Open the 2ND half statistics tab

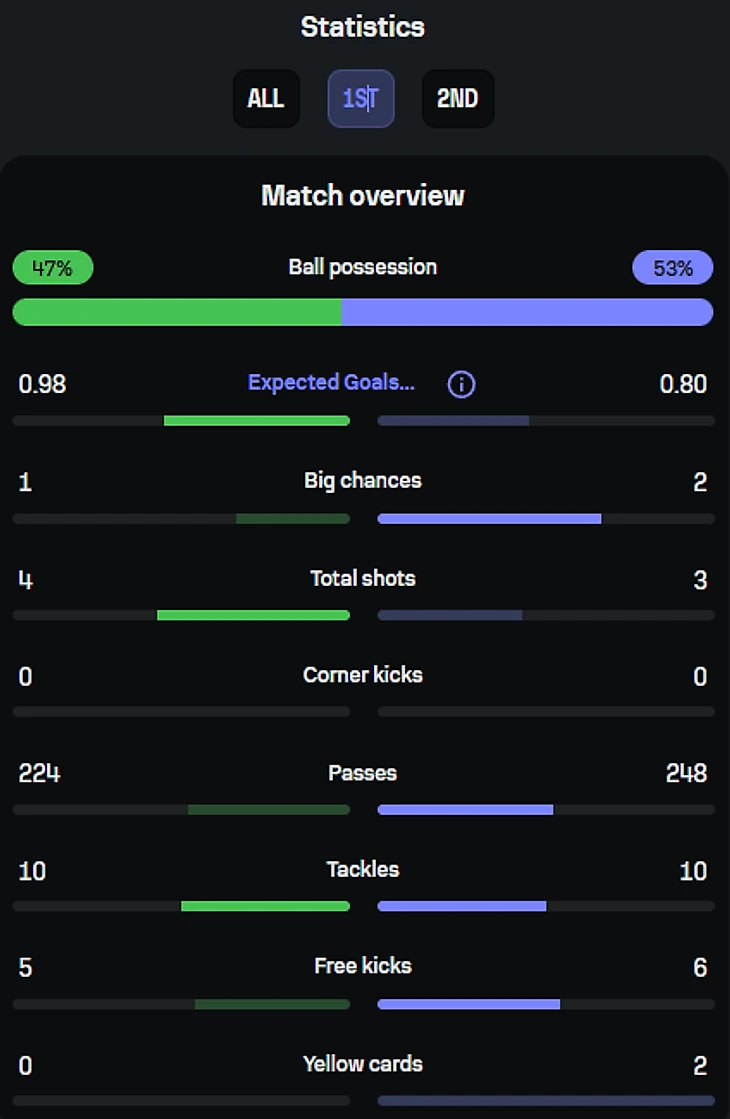click(x=457, y=99)
